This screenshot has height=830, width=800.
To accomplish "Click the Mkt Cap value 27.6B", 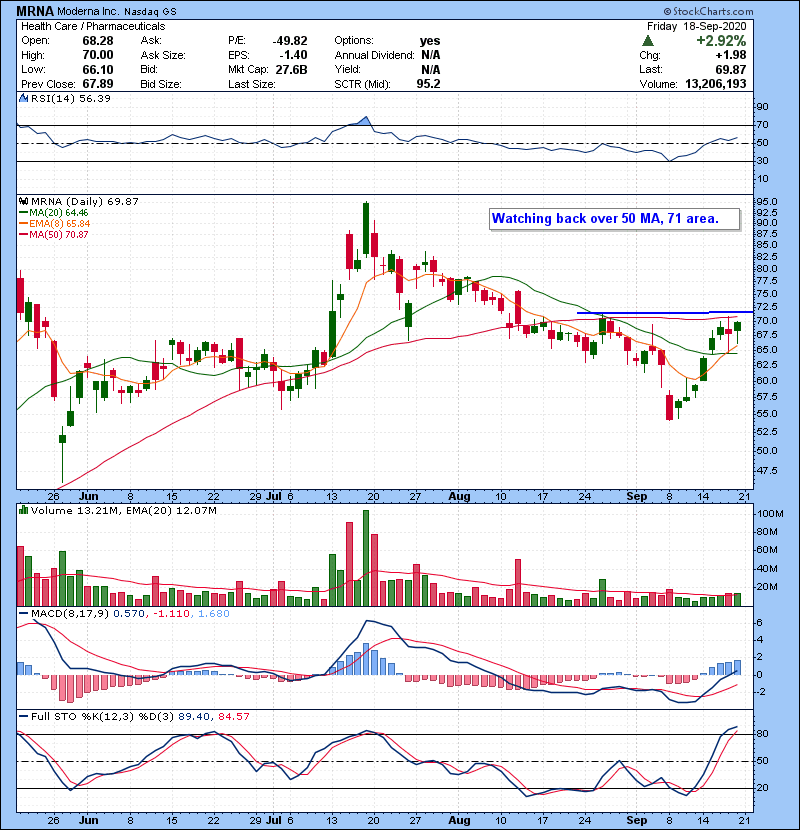I will pyautogui.click(x=291, y=69).
